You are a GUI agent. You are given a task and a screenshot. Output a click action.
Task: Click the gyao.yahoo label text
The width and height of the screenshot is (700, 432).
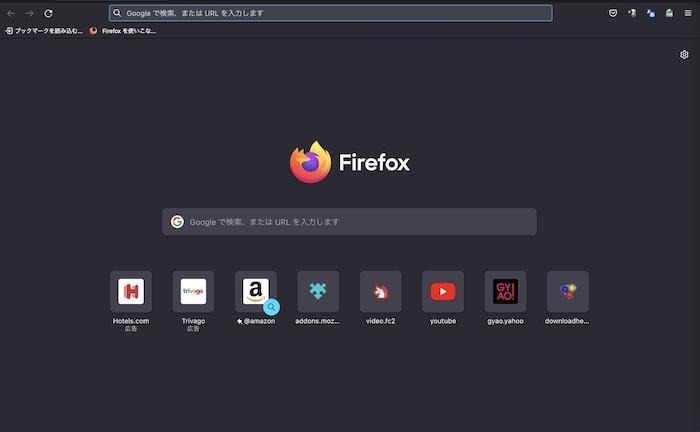[505, 321]
